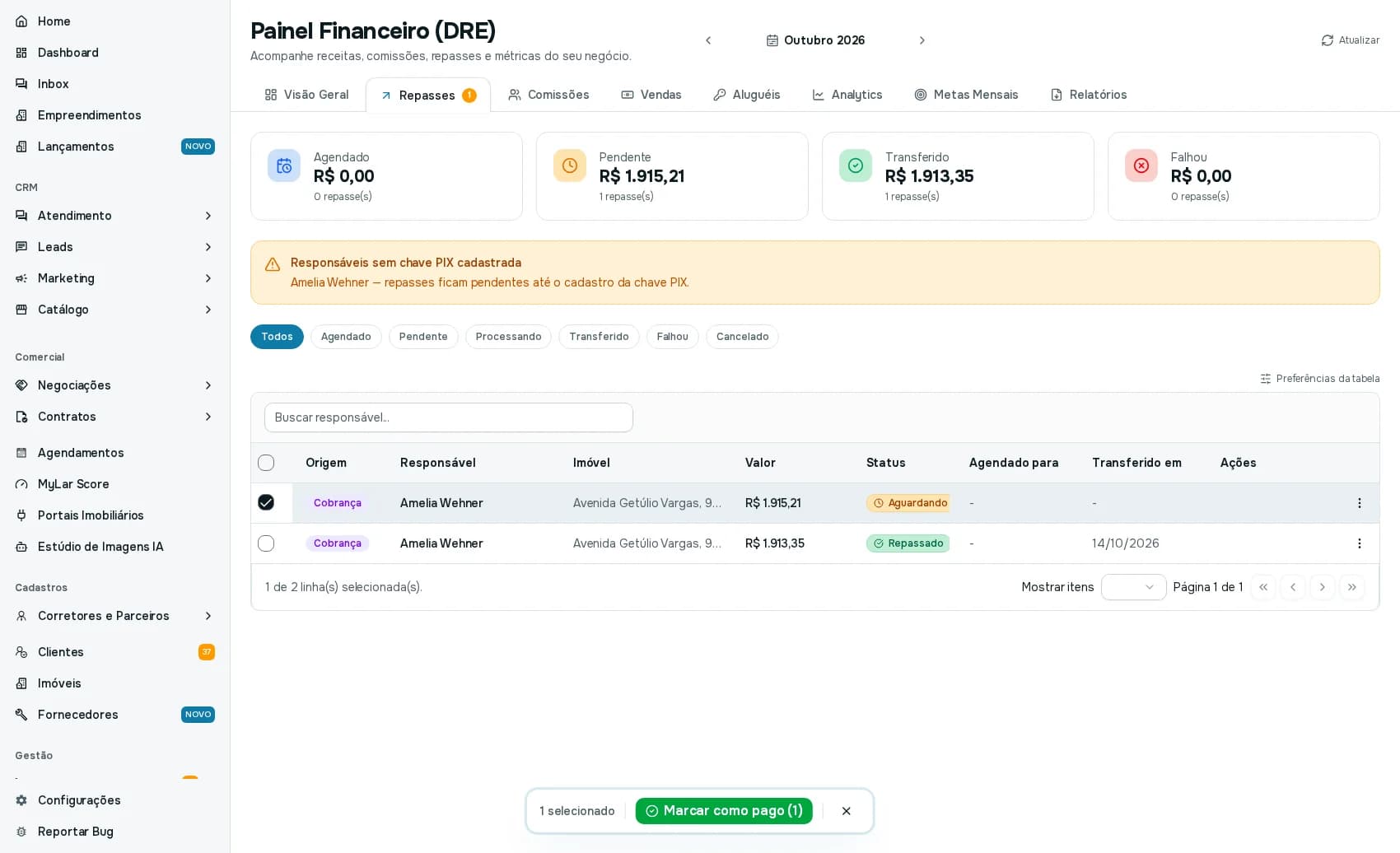
Task: Go to next month arrow
Action: point(922,40)
